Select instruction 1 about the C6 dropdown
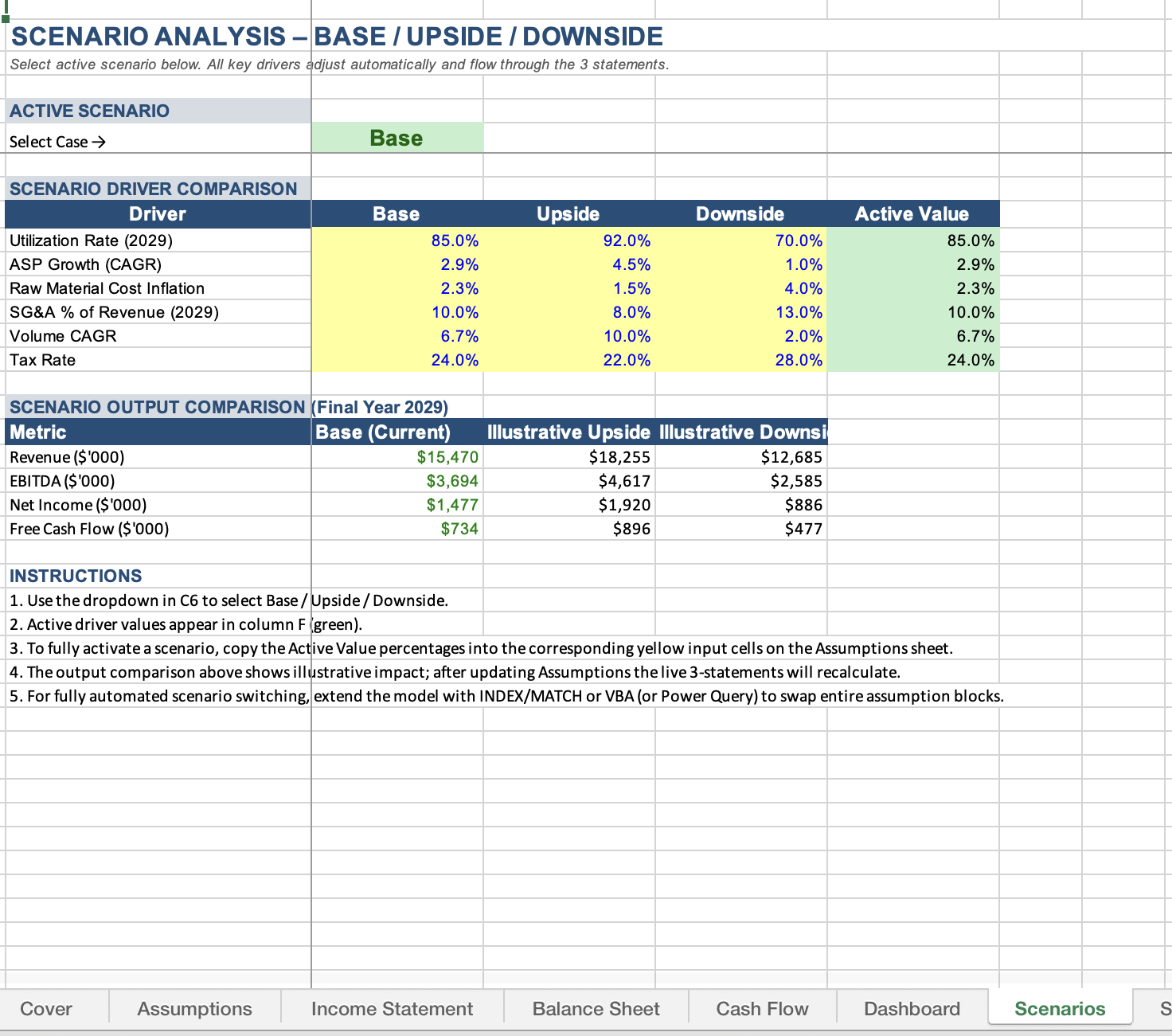This screenshot has width=1172, height=1036. [229, 600]
